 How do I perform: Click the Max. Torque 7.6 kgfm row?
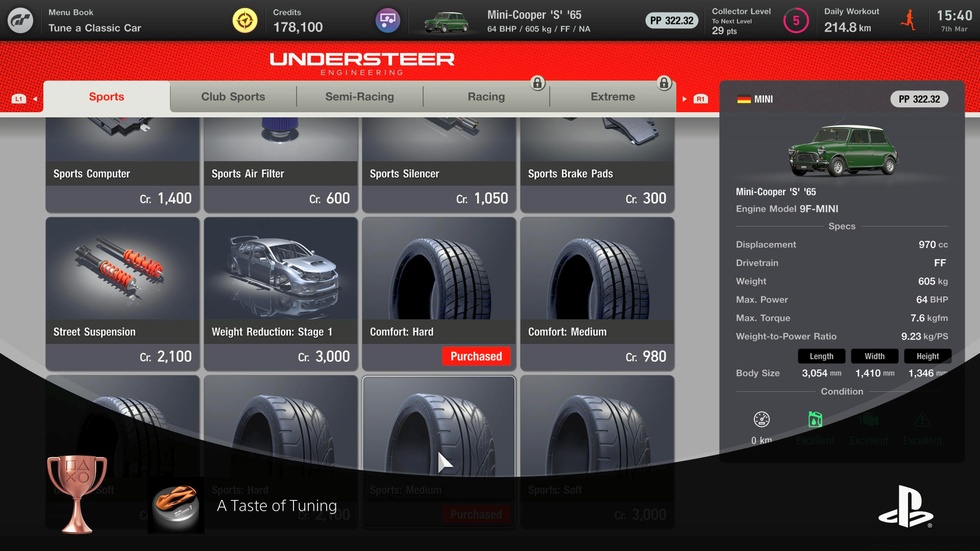(842, 317)
